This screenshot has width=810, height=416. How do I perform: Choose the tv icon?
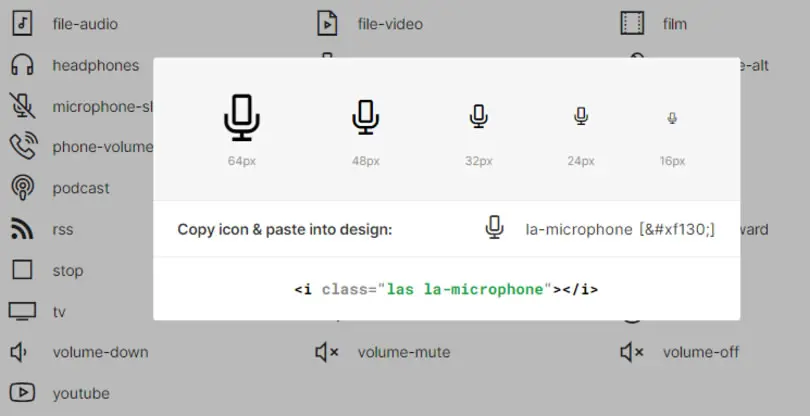point(22,311)
